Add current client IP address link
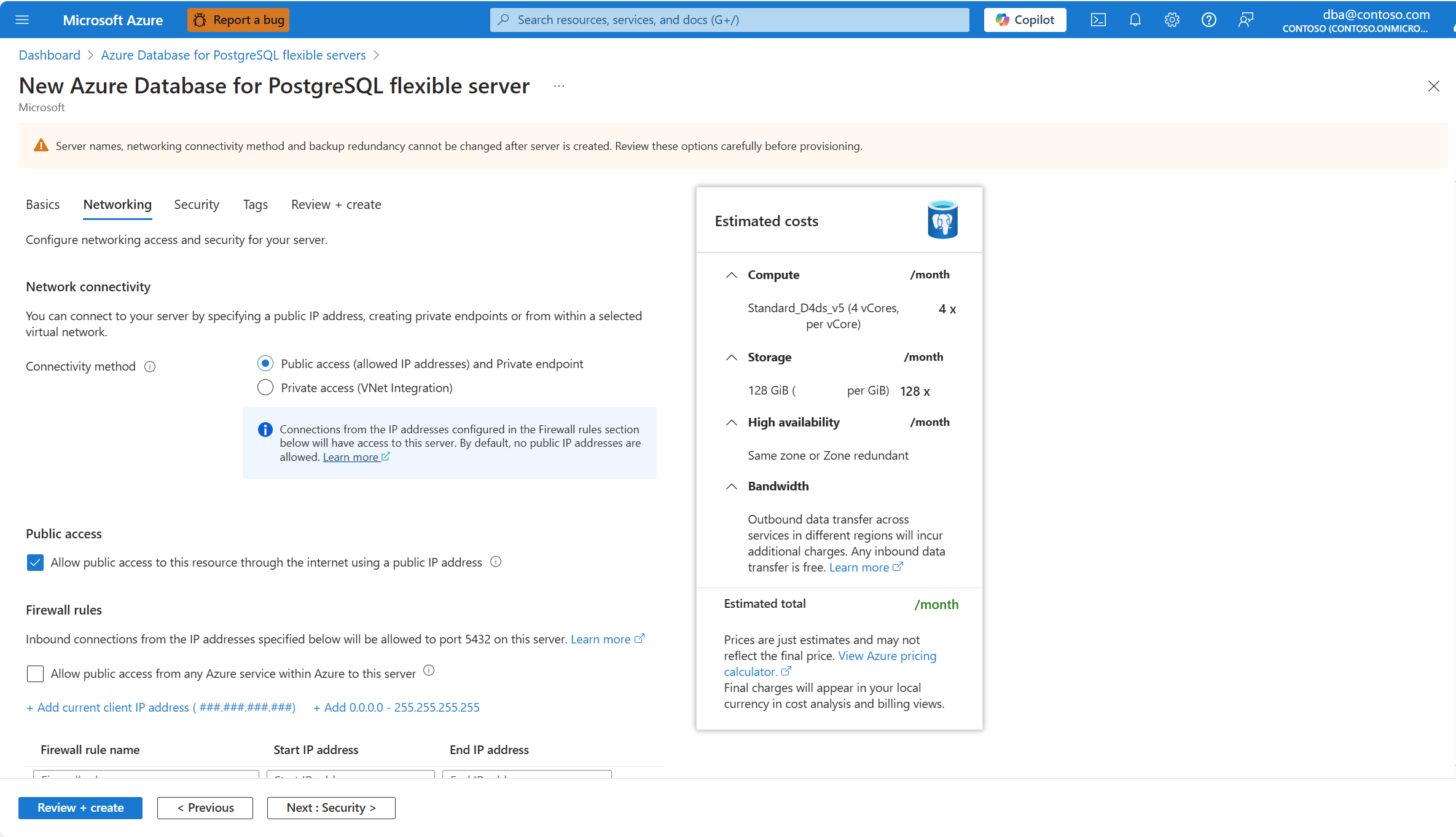1456x837 pixels. point(161,707)
